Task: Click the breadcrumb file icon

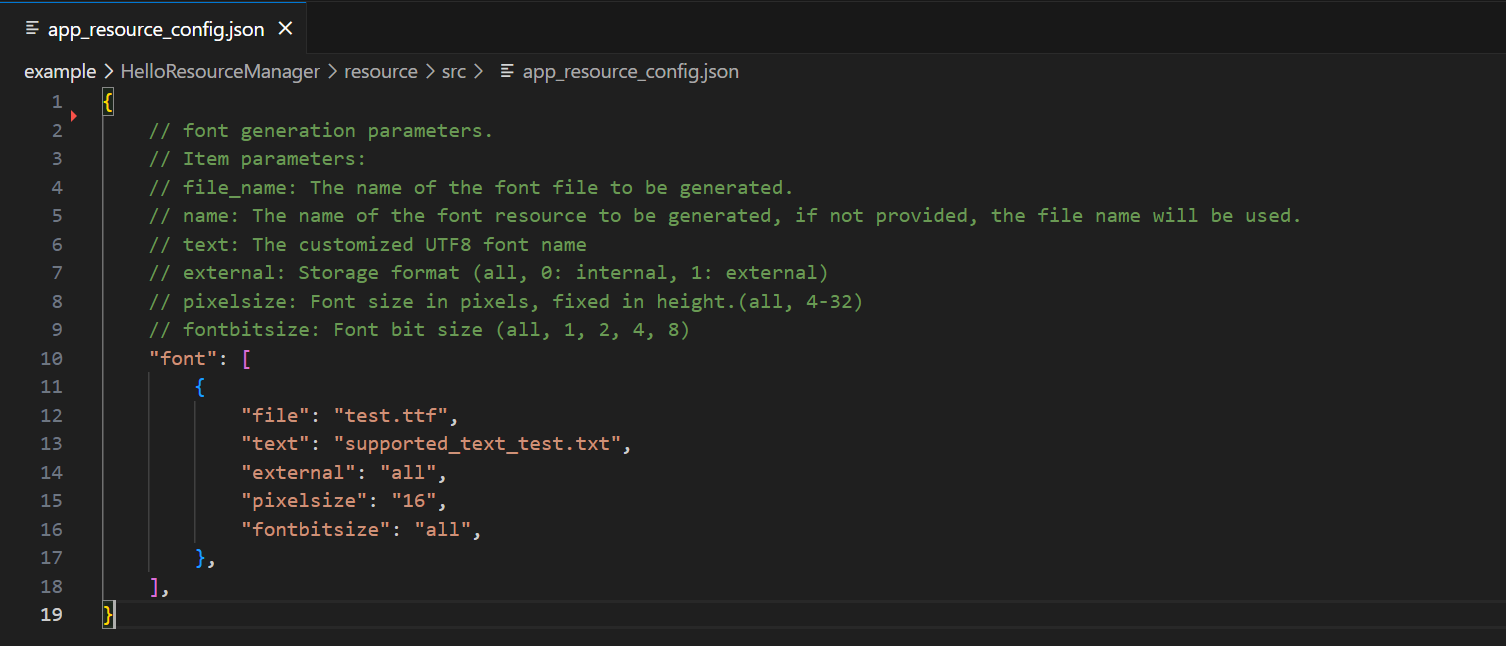Action: pos(508,72)
